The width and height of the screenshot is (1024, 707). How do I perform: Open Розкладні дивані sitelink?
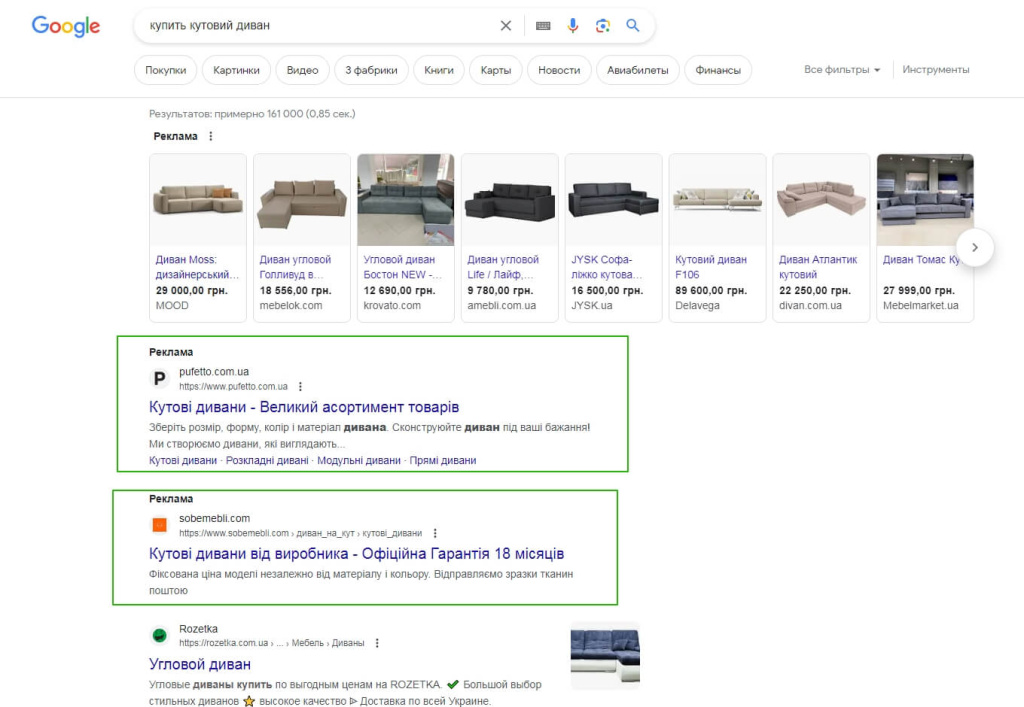tap(267, 460)
